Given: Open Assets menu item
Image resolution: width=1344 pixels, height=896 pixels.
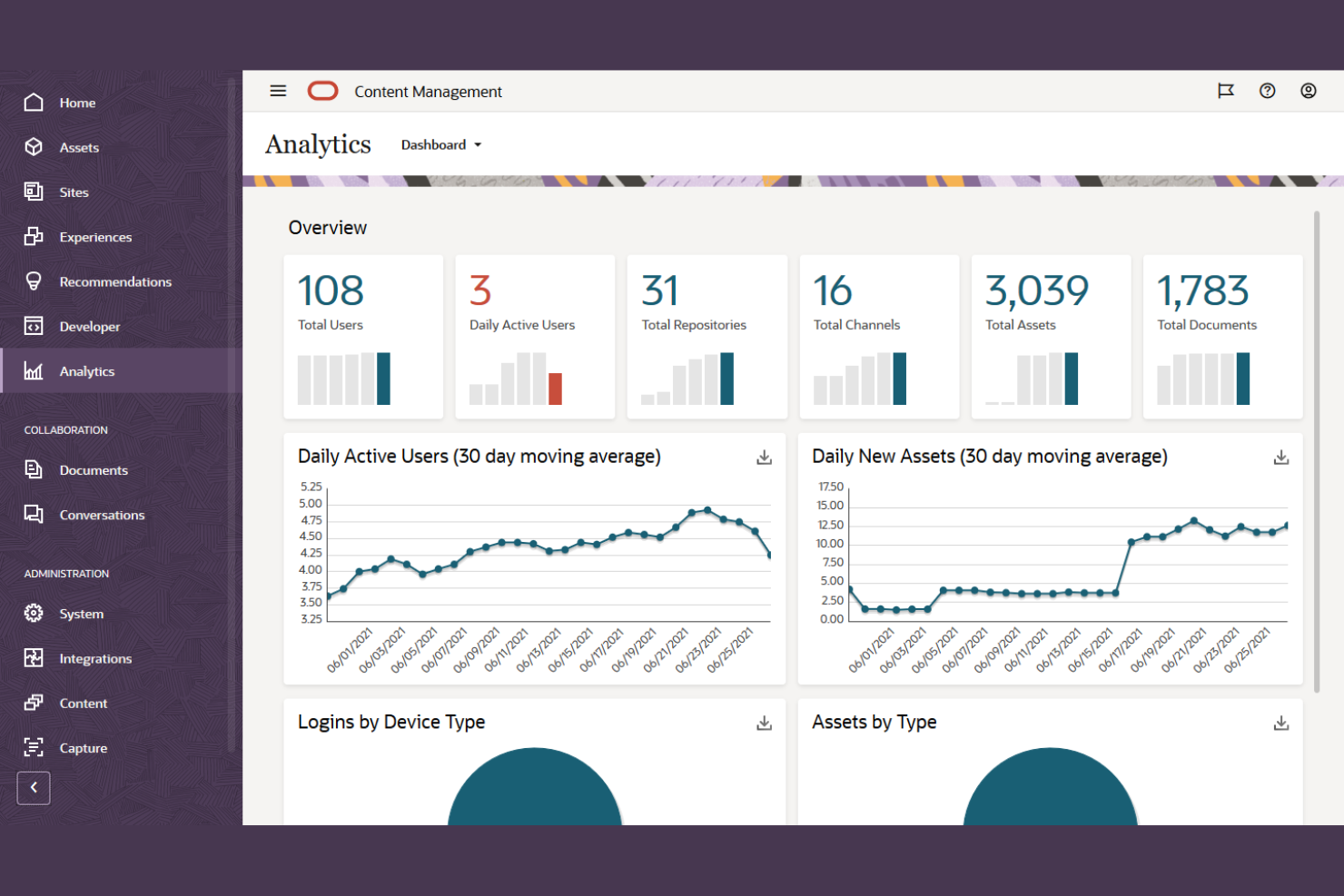Looking at the screenshot, I should (x=79, y=147).
